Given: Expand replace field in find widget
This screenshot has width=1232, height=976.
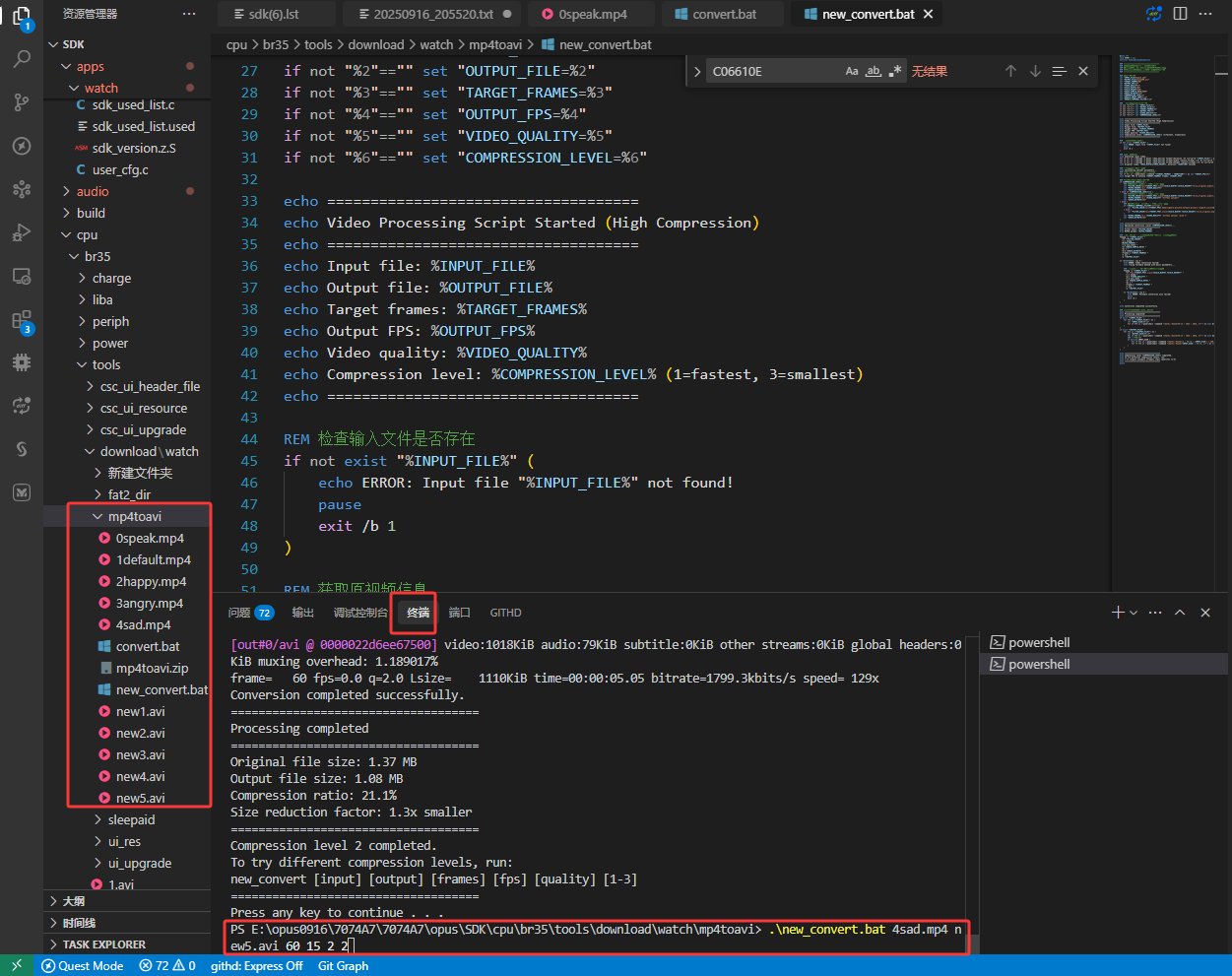Looking at the screenshot, I should [x=697, y=71].
